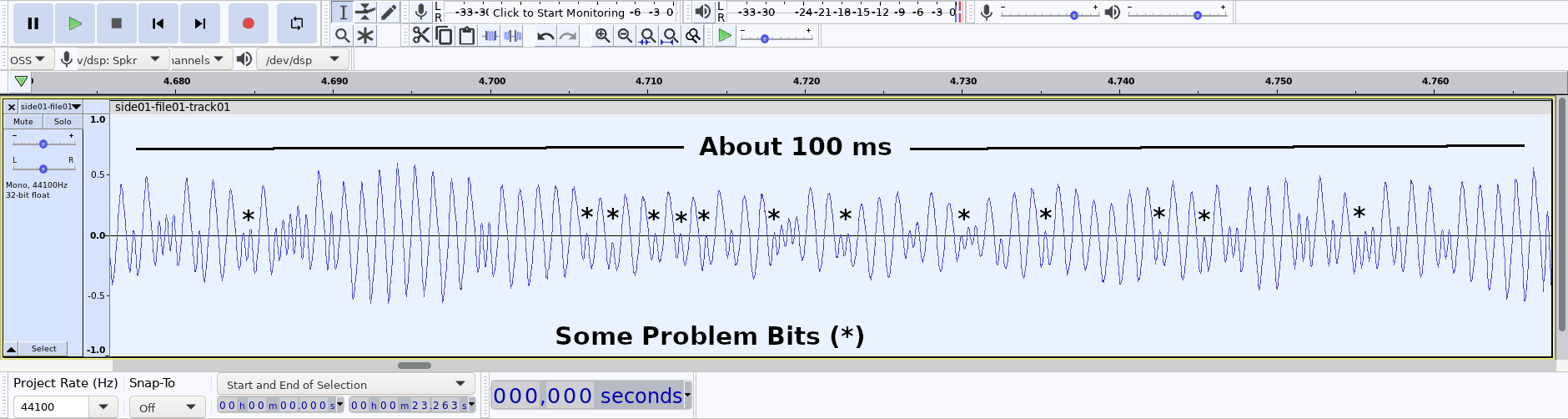
Task: Open the audio position seconds format arrow
Action: coord(688,395)
